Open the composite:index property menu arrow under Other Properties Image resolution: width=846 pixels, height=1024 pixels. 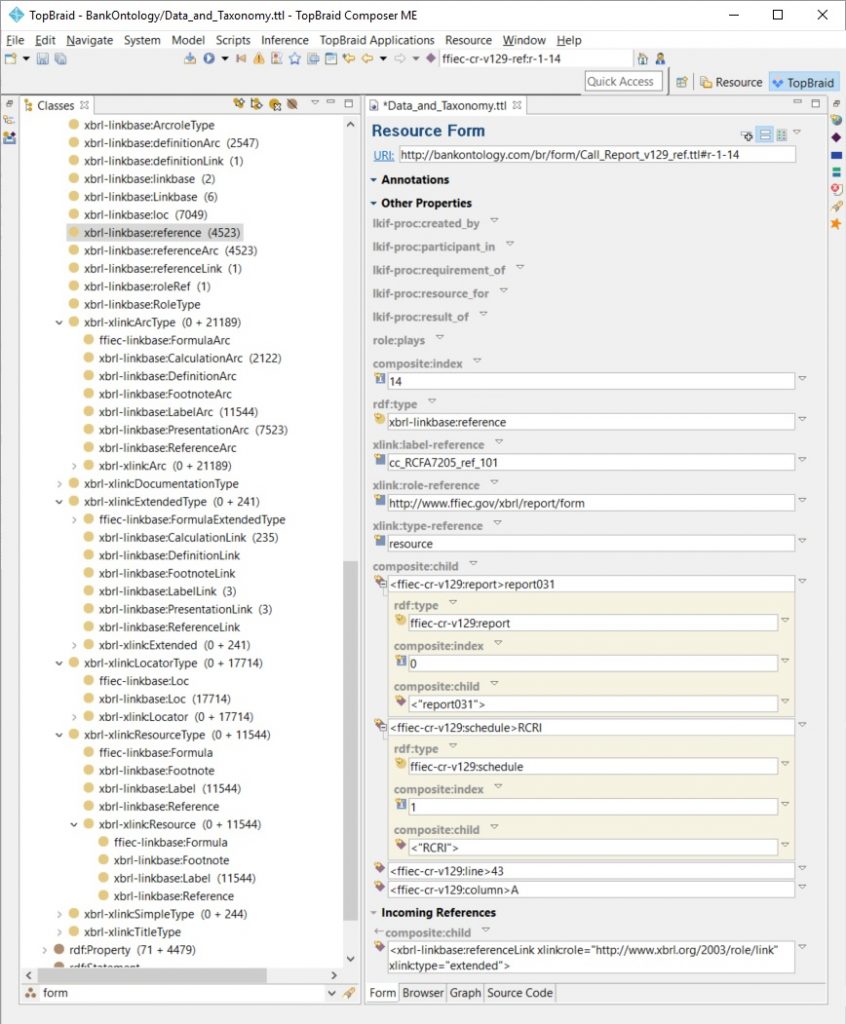coord(477,360)
